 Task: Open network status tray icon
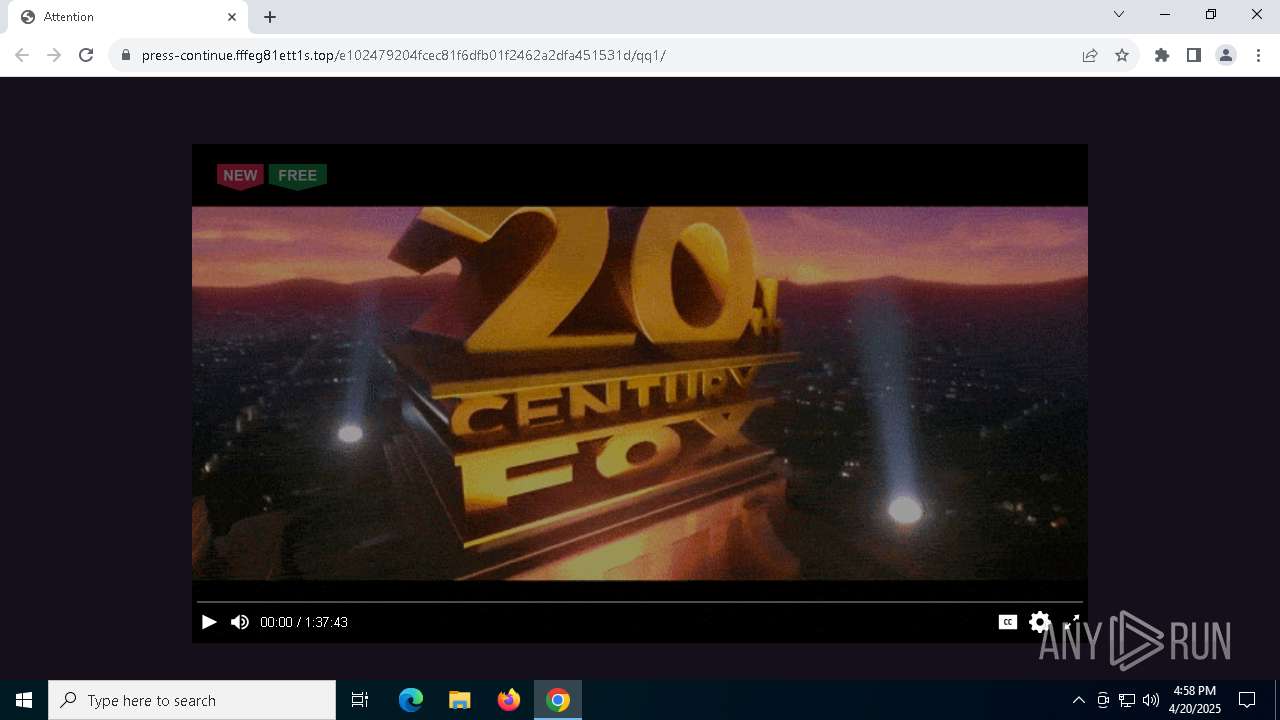click(x=1127, y=700)
